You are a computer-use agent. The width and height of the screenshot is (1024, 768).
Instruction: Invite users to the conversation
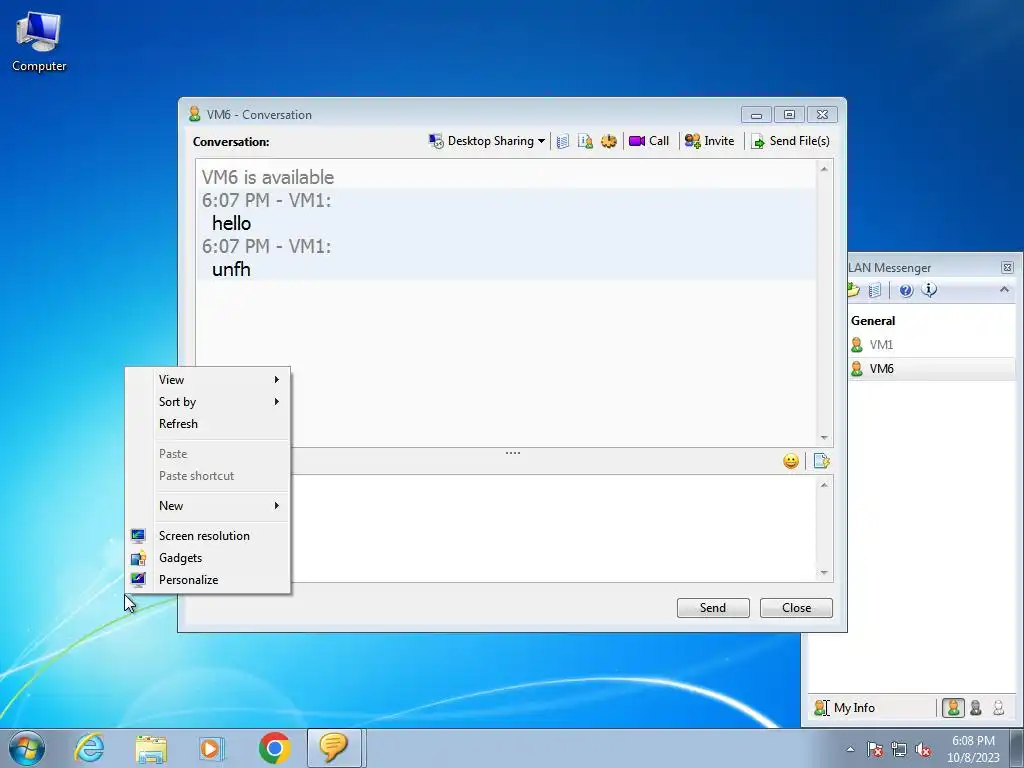coord(709,141)
